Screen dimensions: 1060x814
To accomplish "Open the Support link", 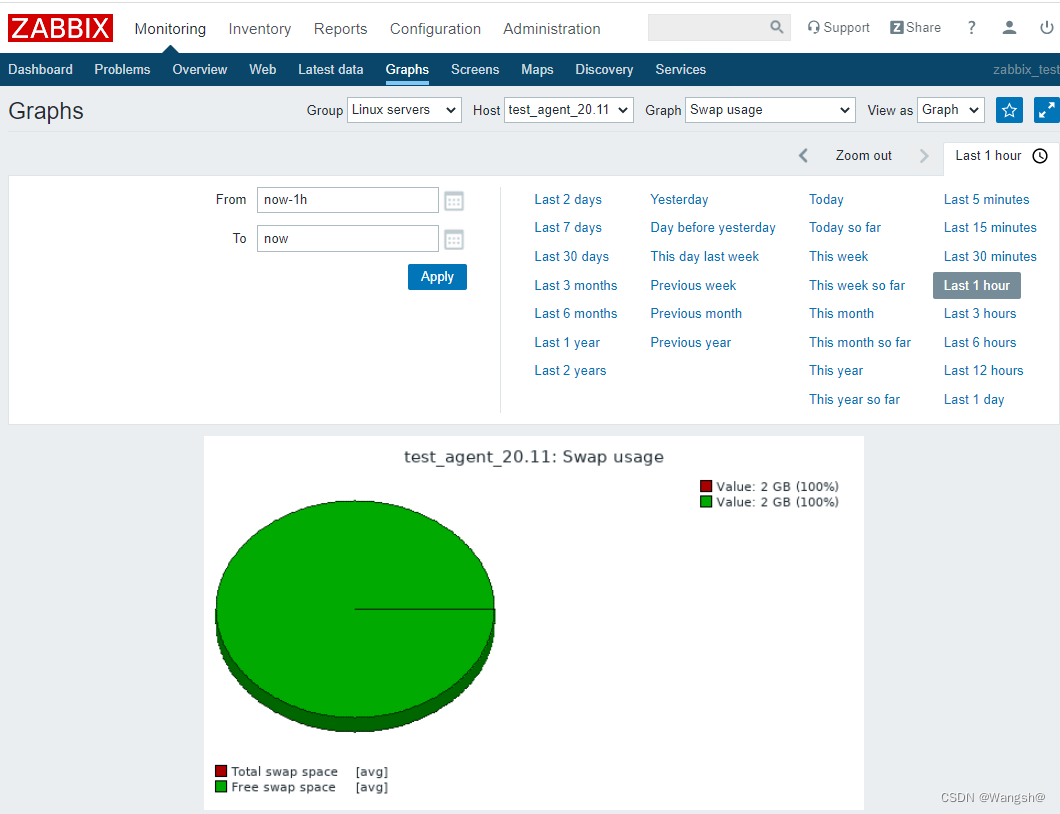I will [838, 28].
